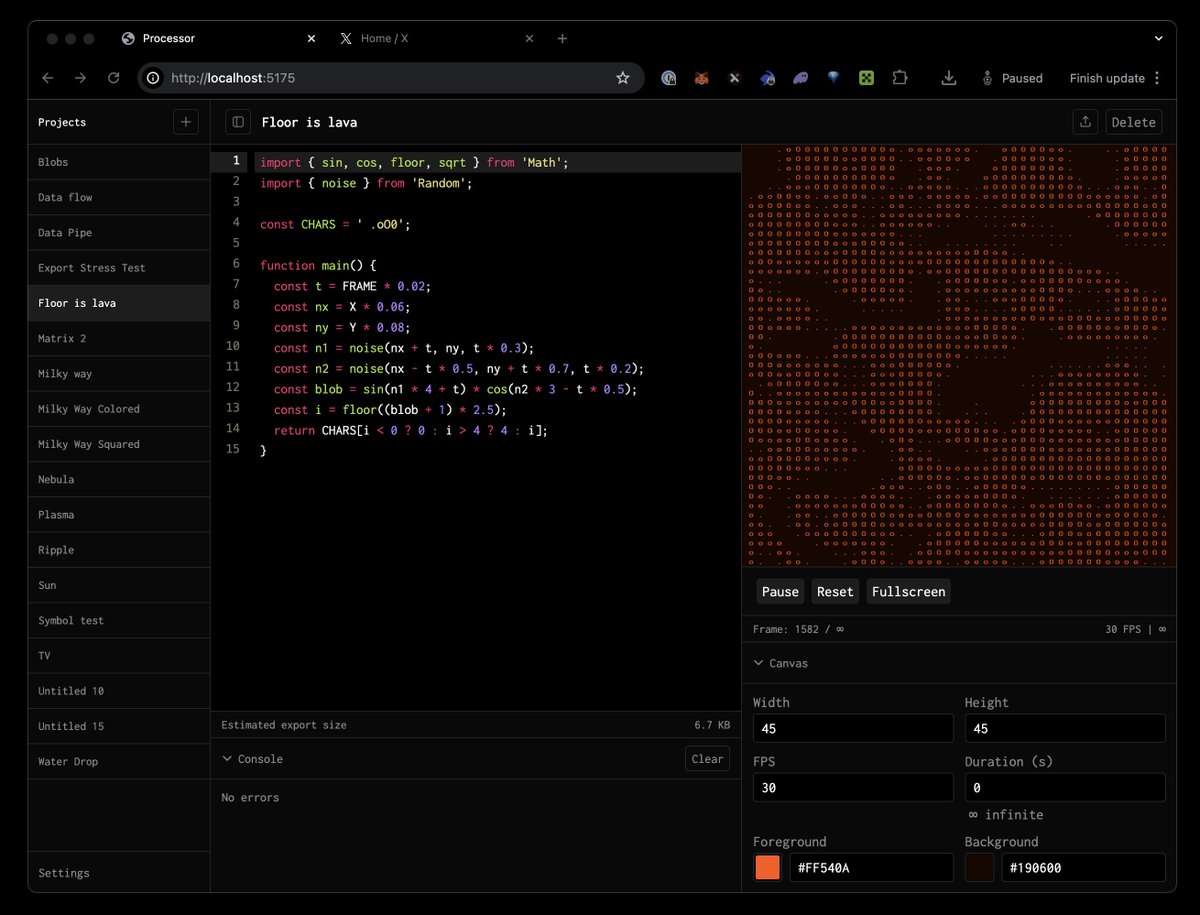
Task: Open browser downloads
Action: tap(949, 78)
